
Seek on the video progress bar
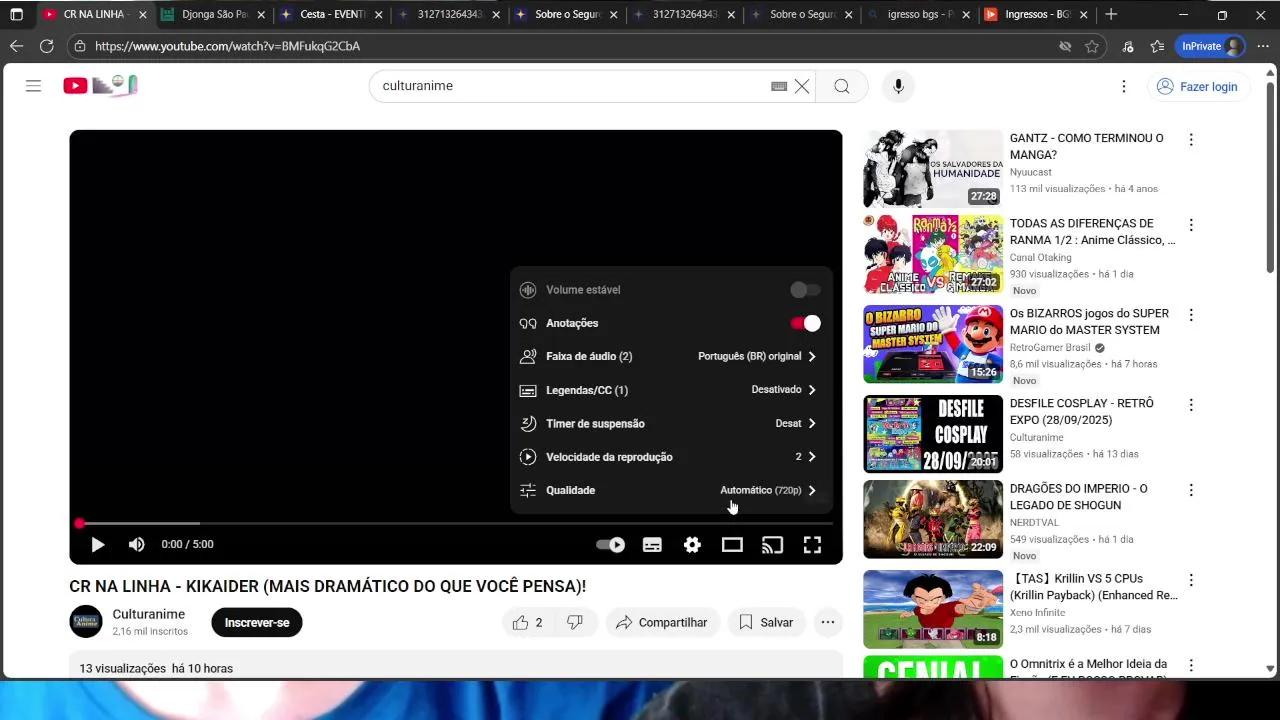[456, 523]
